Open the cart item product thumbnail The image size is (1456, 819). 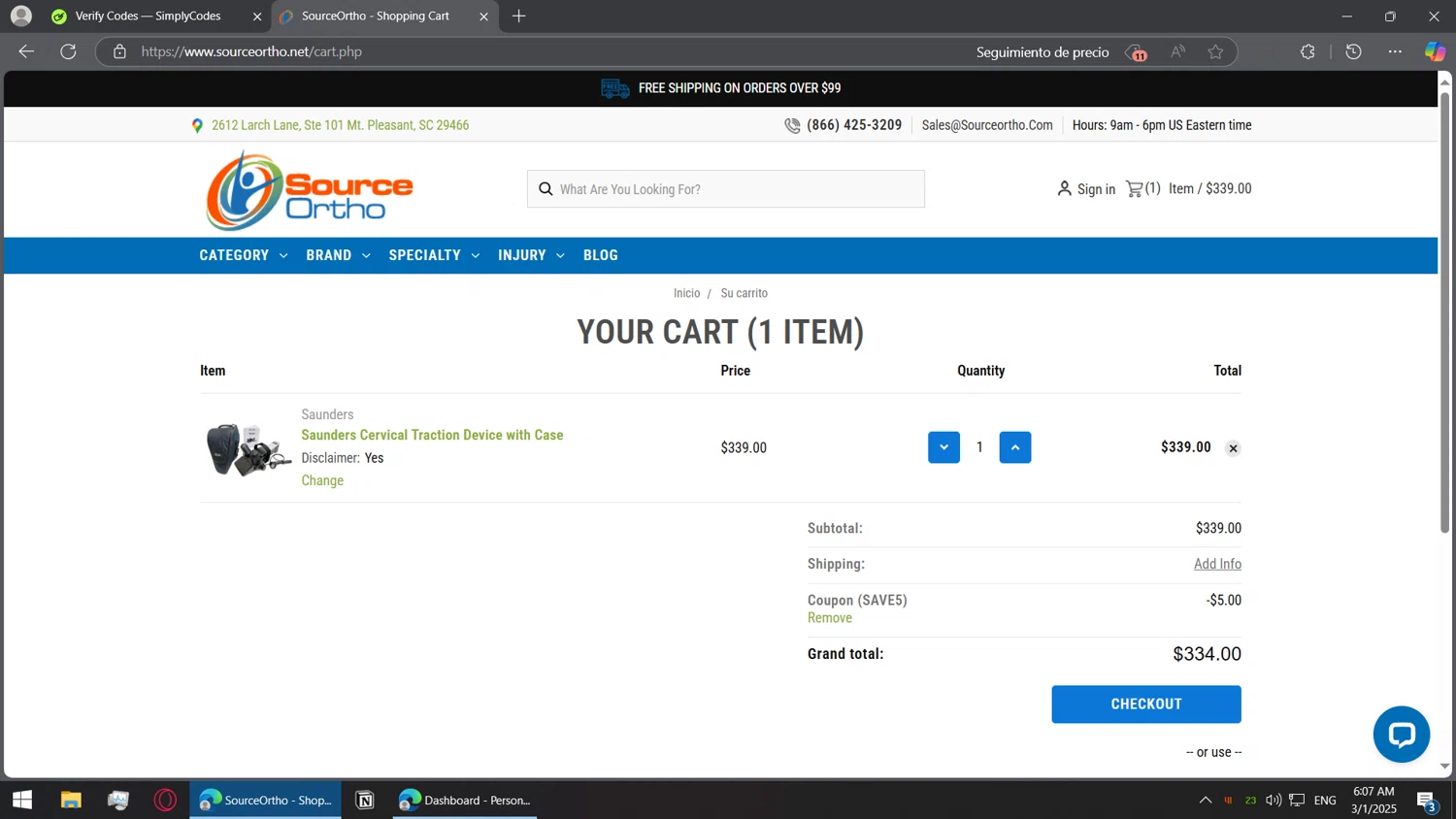click(x=248, y=448)
